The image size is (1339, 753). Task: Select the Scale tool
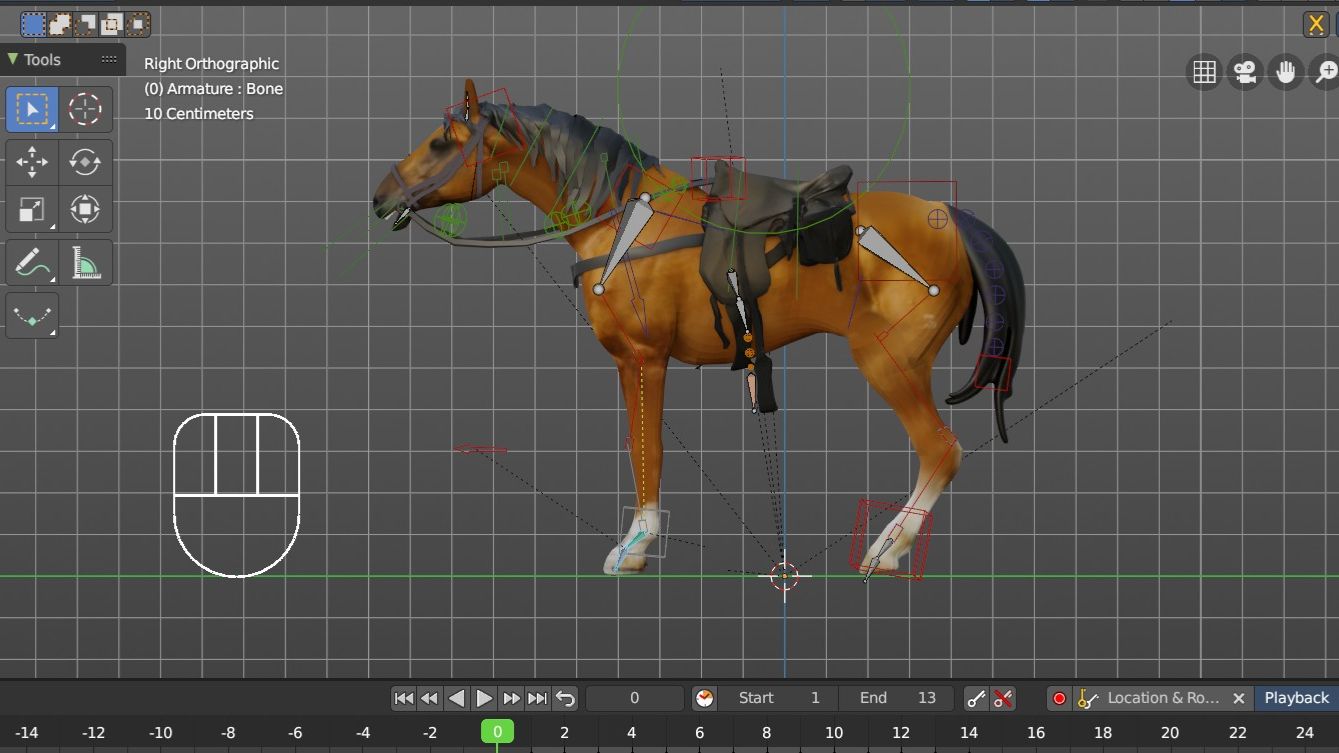32,210
